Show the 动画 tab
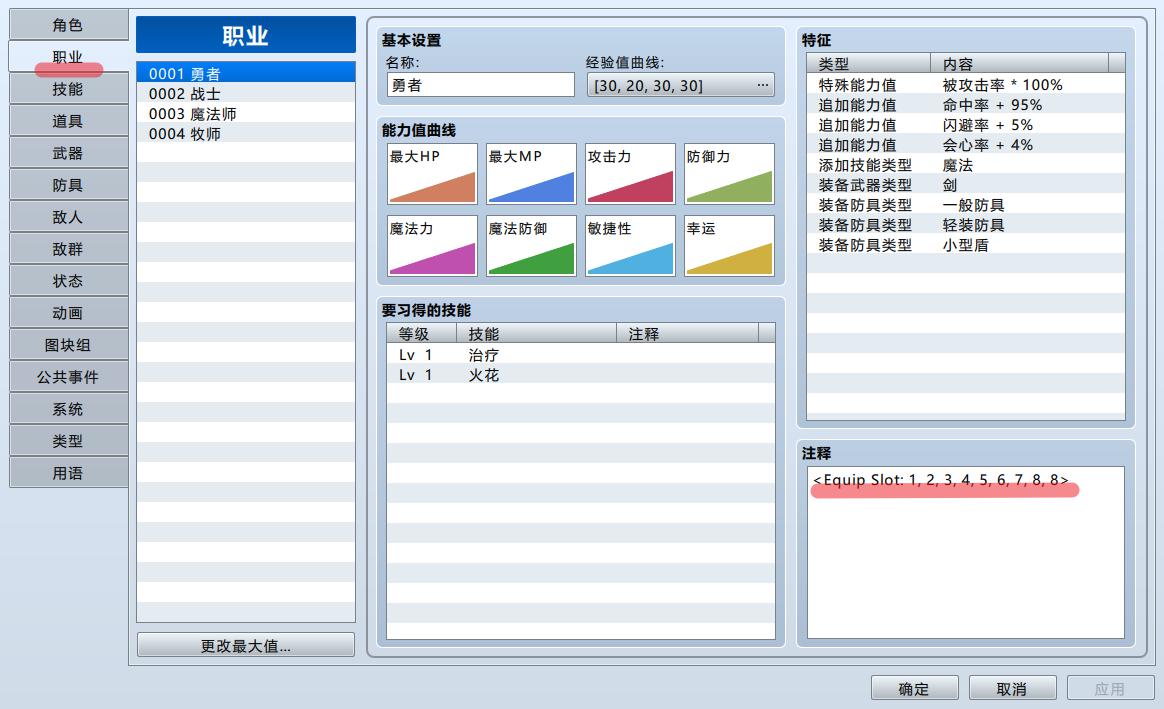Viewport: 1164px width, 709px height. point(68,313)
